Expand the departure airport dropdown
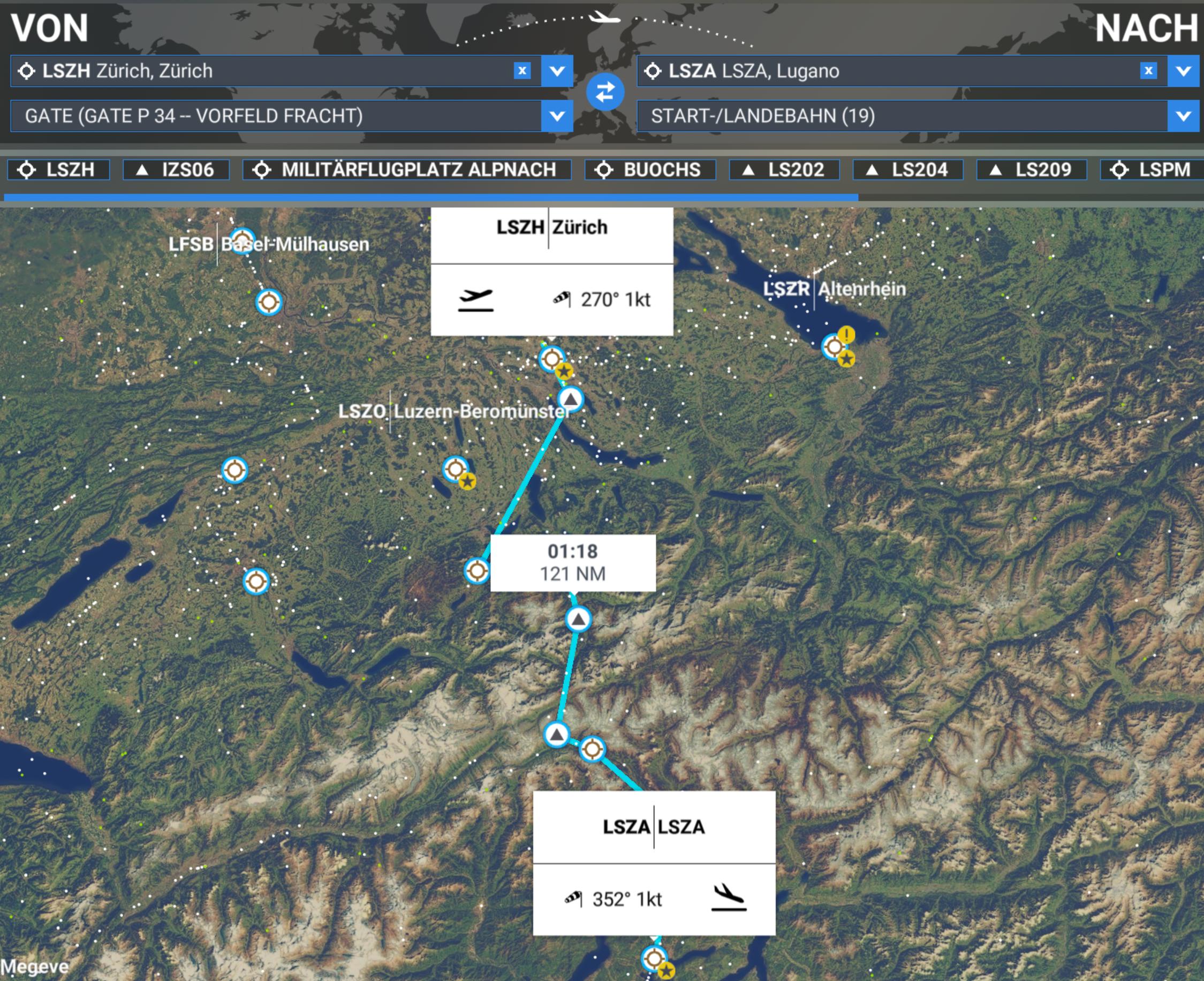The image size is (1204, 981). tap(557, 71)
